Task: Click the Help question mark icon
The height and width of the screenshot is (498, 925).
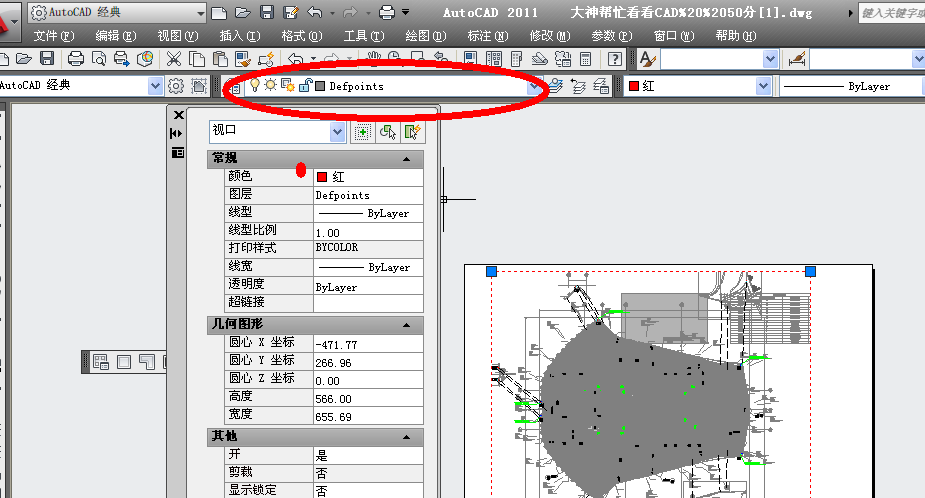Action: (x=615, y=58)
